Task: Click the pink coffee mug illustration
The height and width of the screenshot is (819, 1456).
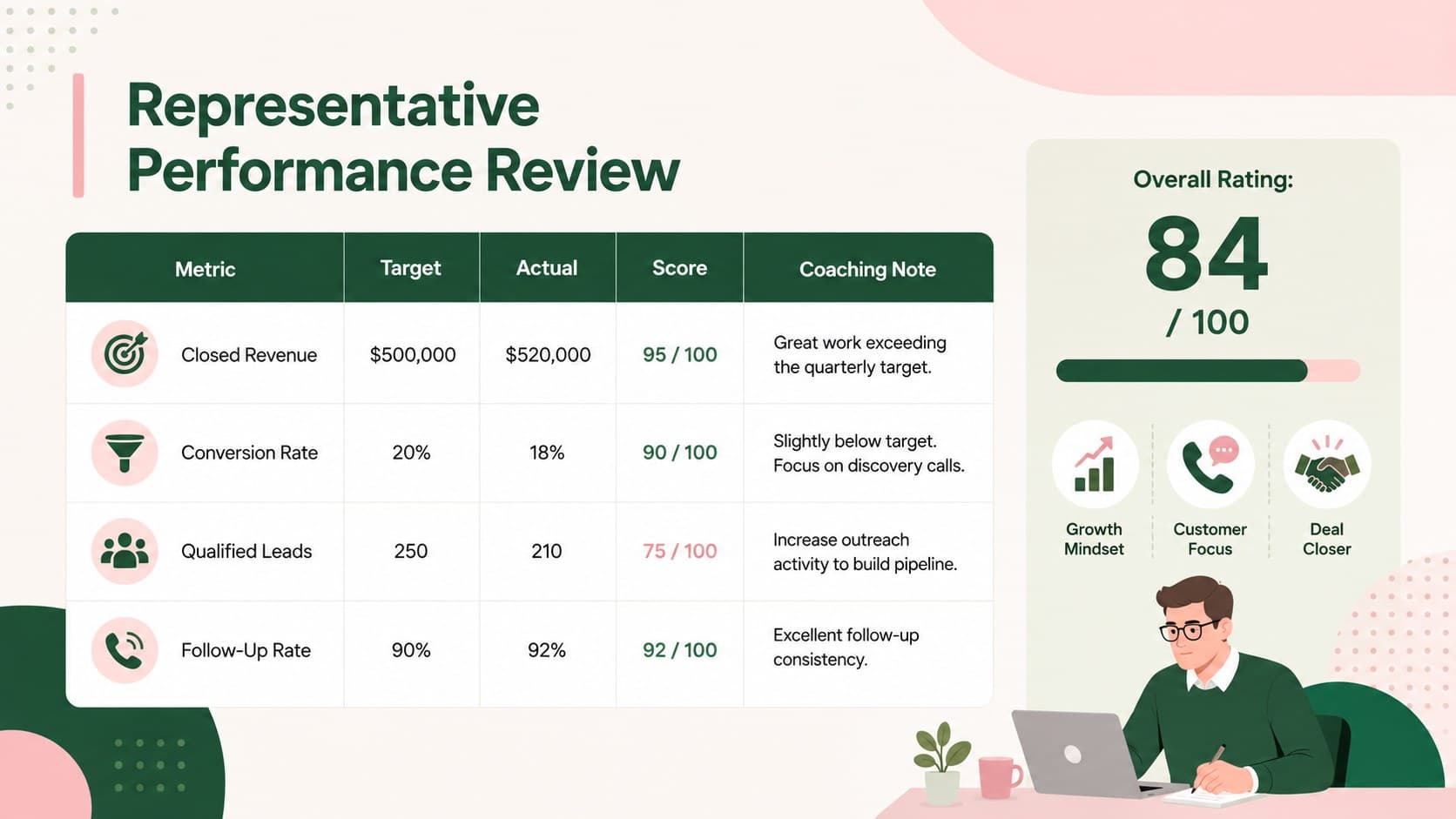Action: [x=999, y=777]
